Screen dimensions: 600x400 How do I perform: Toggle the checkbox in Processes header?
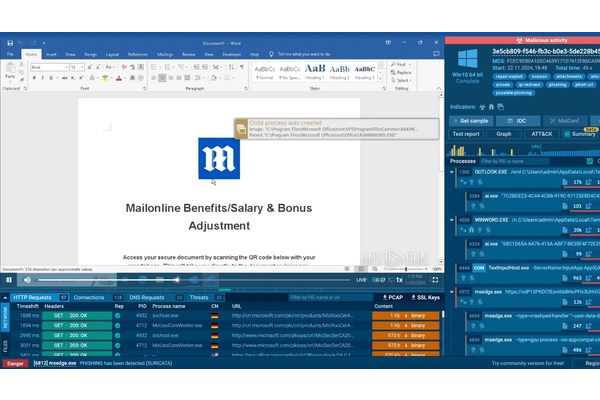[x=590, y=161]
